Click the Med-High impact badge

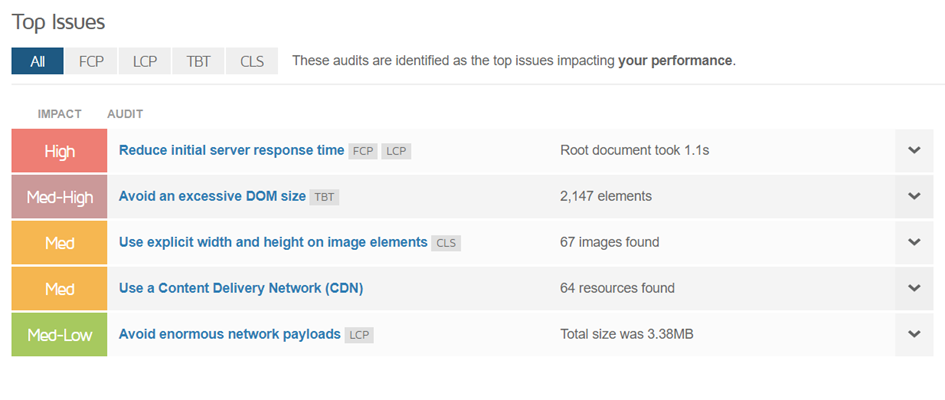(59, 197)
